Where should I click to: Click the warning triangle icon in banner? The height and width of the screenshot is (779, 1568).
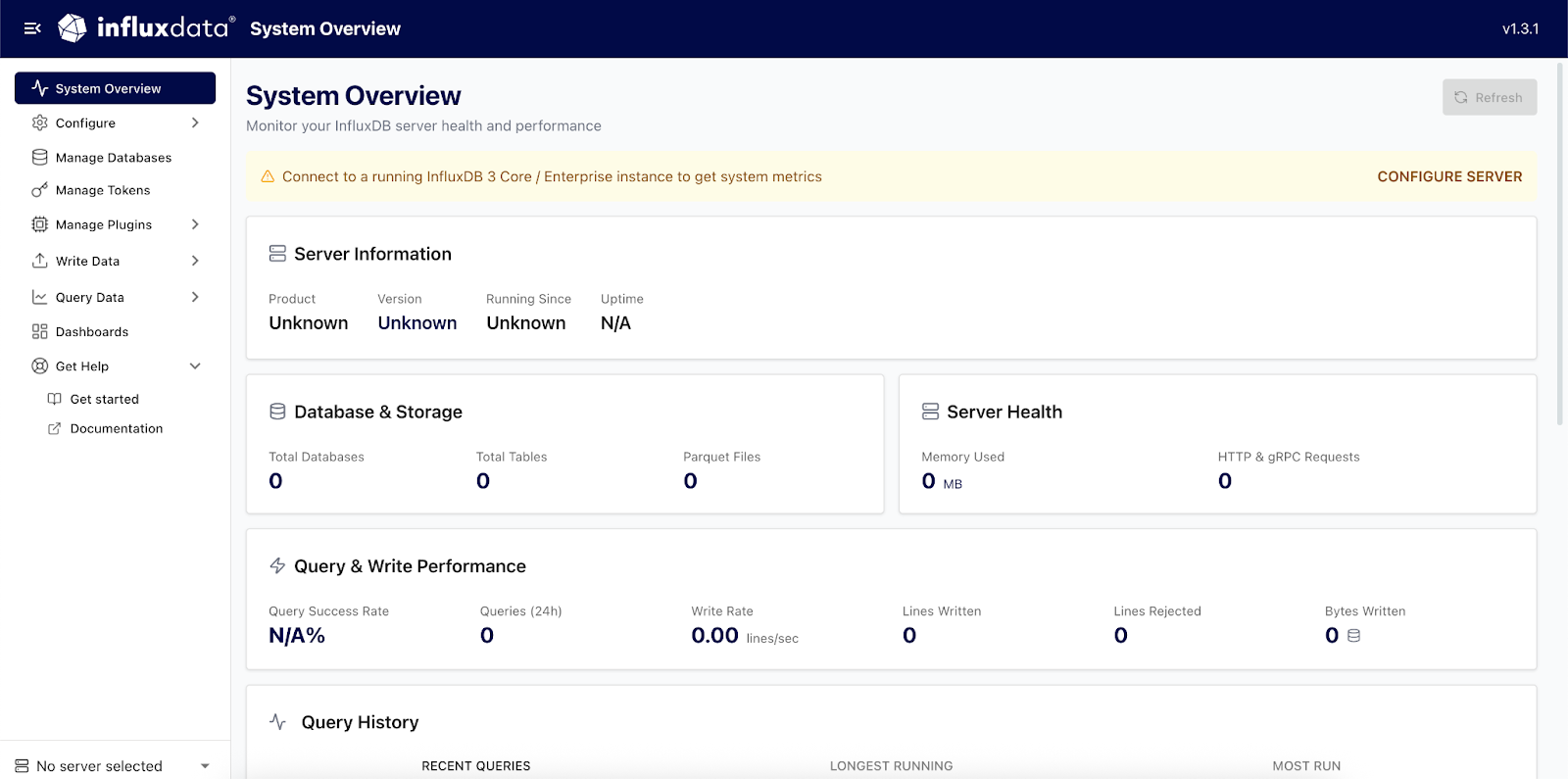pyautogui.click(x=268, y=176)
